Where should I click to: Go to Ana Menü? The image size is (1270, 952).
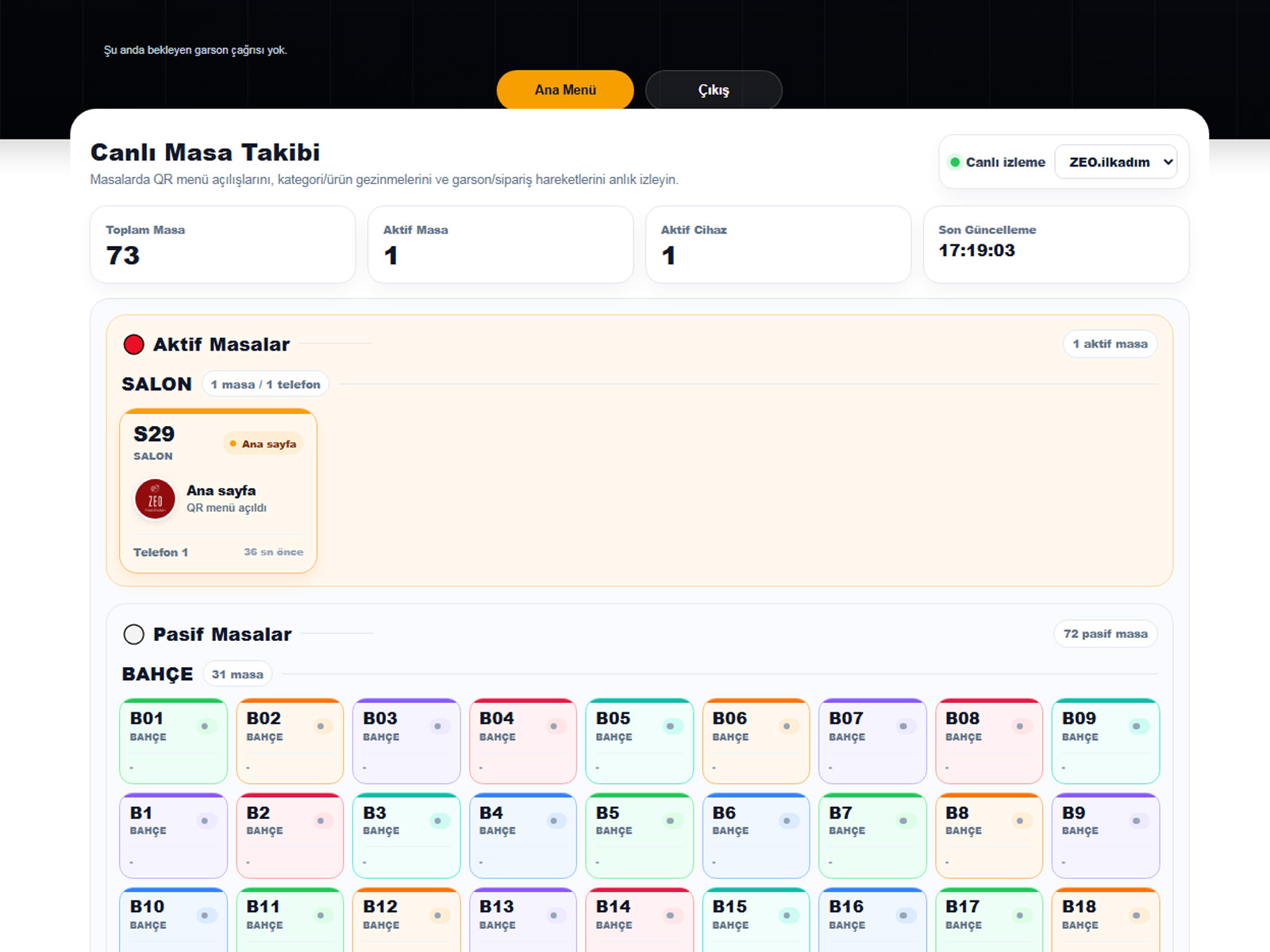565,90
